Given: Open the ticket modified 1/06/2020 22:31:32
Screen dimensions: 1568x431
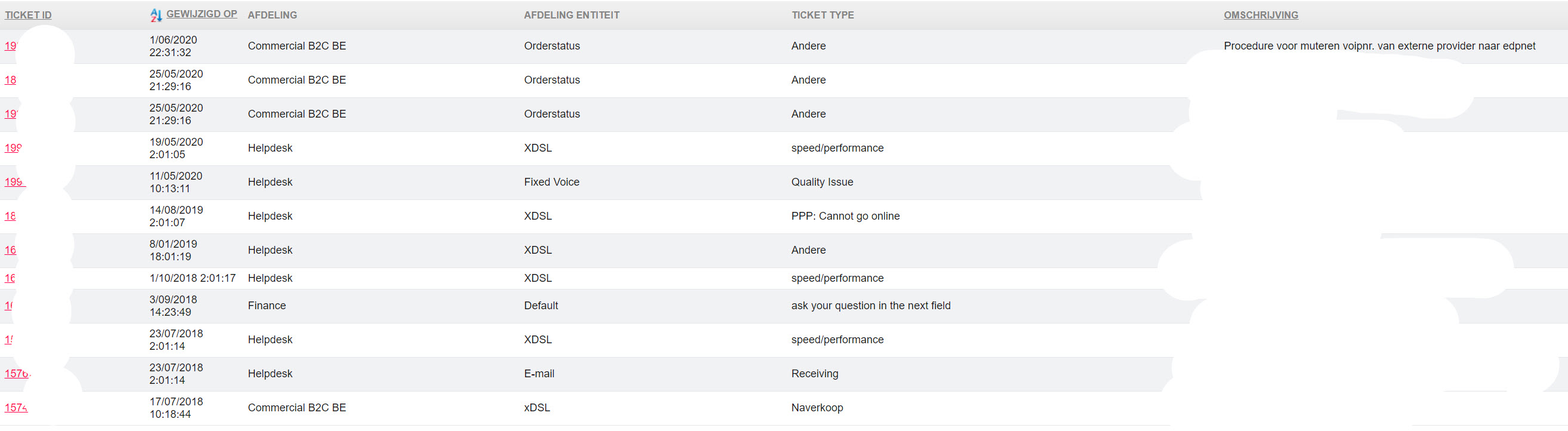Looking at the screenshot, I should [10, 47].
